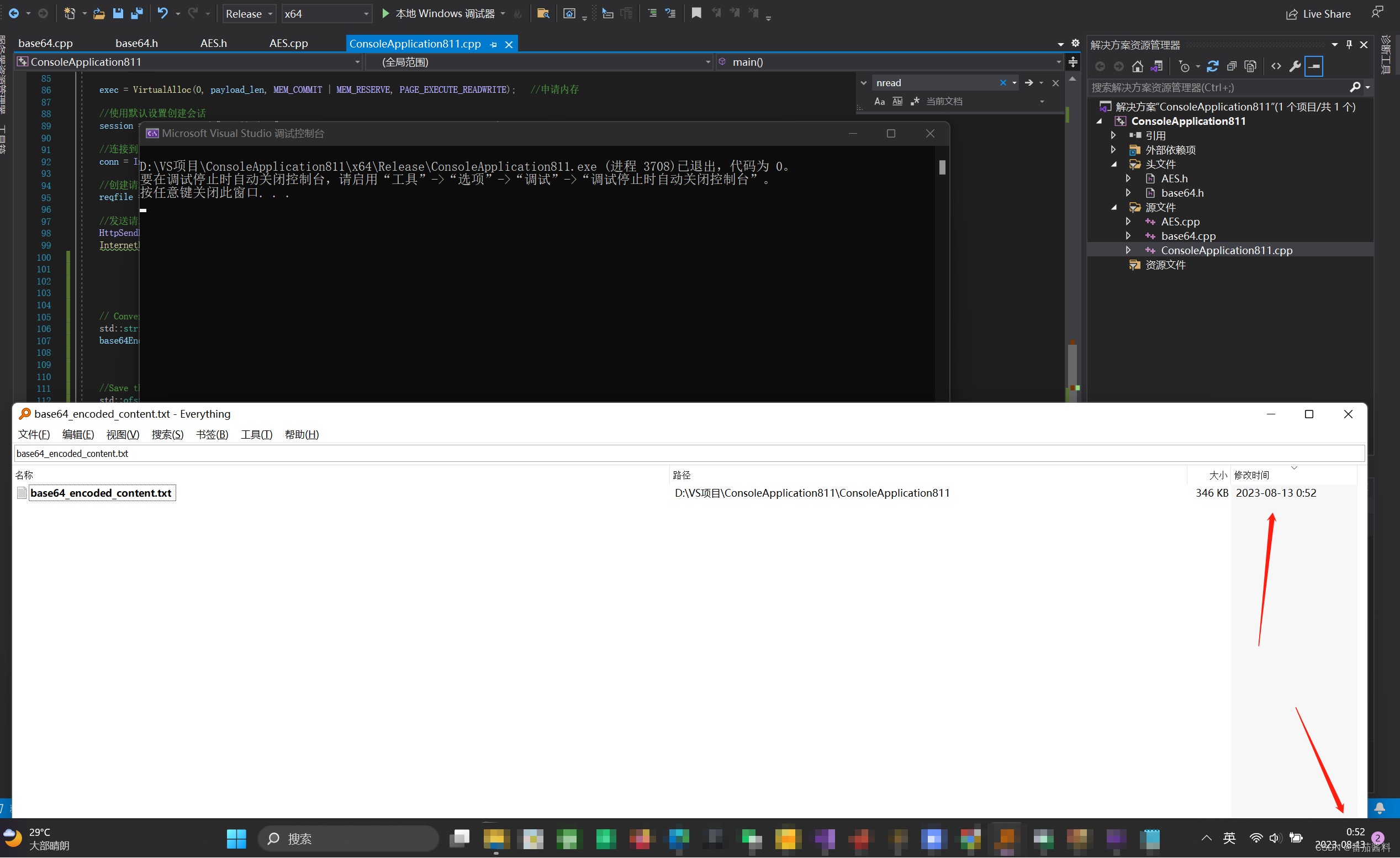Switch Solution Explorer views

tap(1157, 66)
